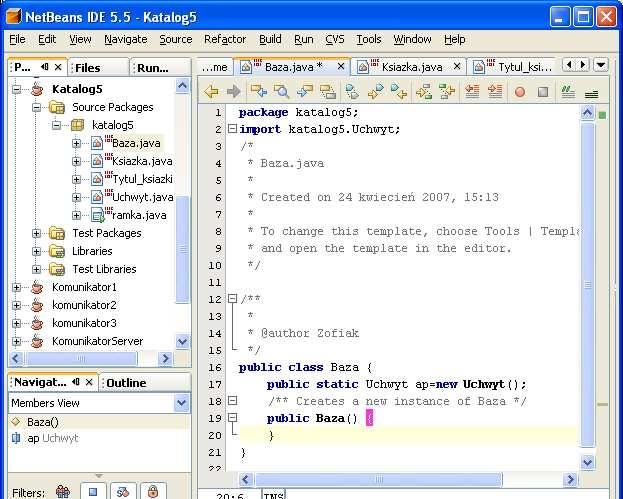Minimize the Projects panel with pin icon
Image resolution: width=623 pixels, height=499 pixels.
(44, 67)
